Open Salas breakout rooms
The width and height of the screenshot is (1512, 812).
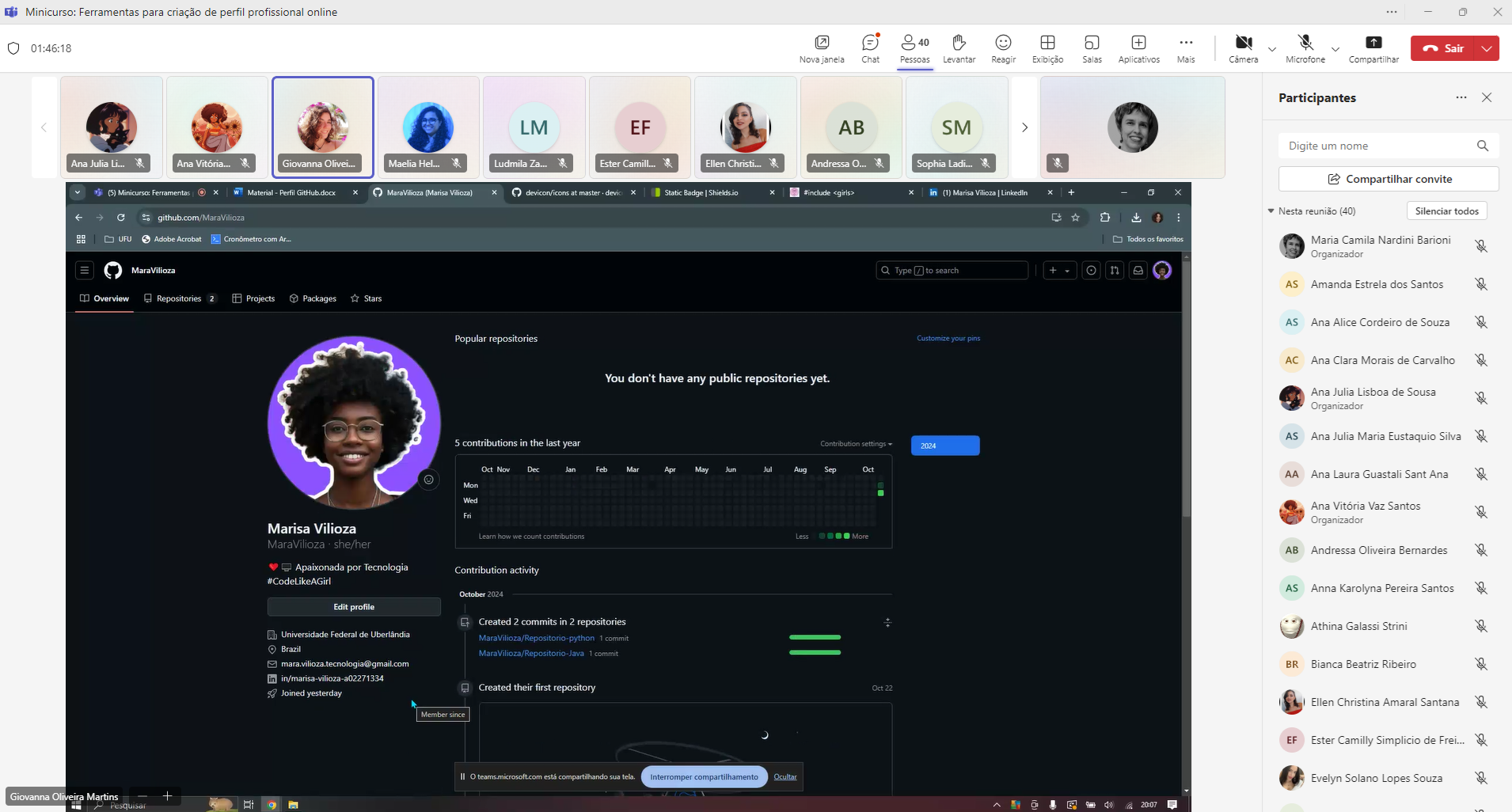(1092, 48)
